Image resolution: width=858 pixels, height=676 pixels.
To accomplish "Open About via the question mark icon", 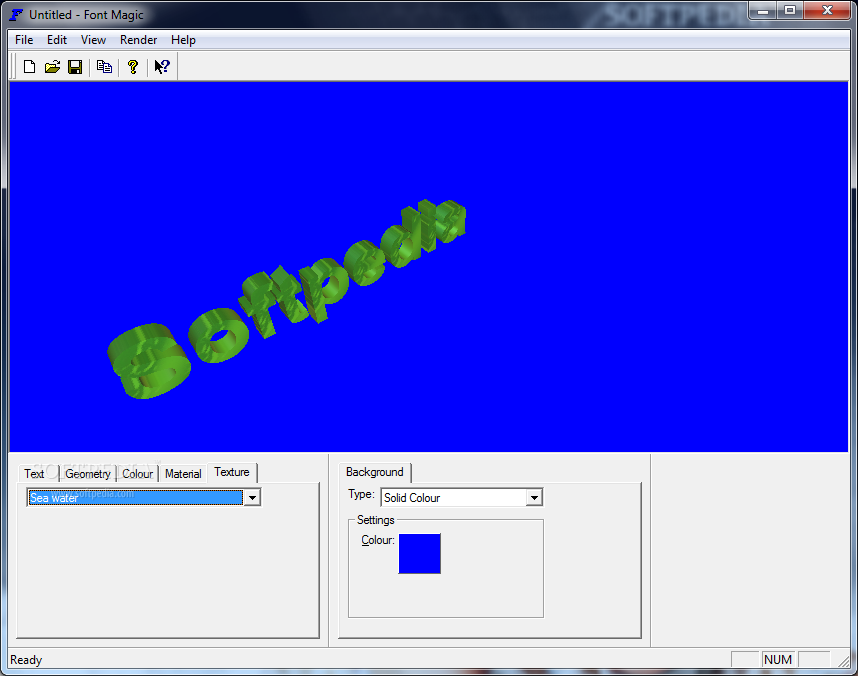I will (x=133, y=67).
